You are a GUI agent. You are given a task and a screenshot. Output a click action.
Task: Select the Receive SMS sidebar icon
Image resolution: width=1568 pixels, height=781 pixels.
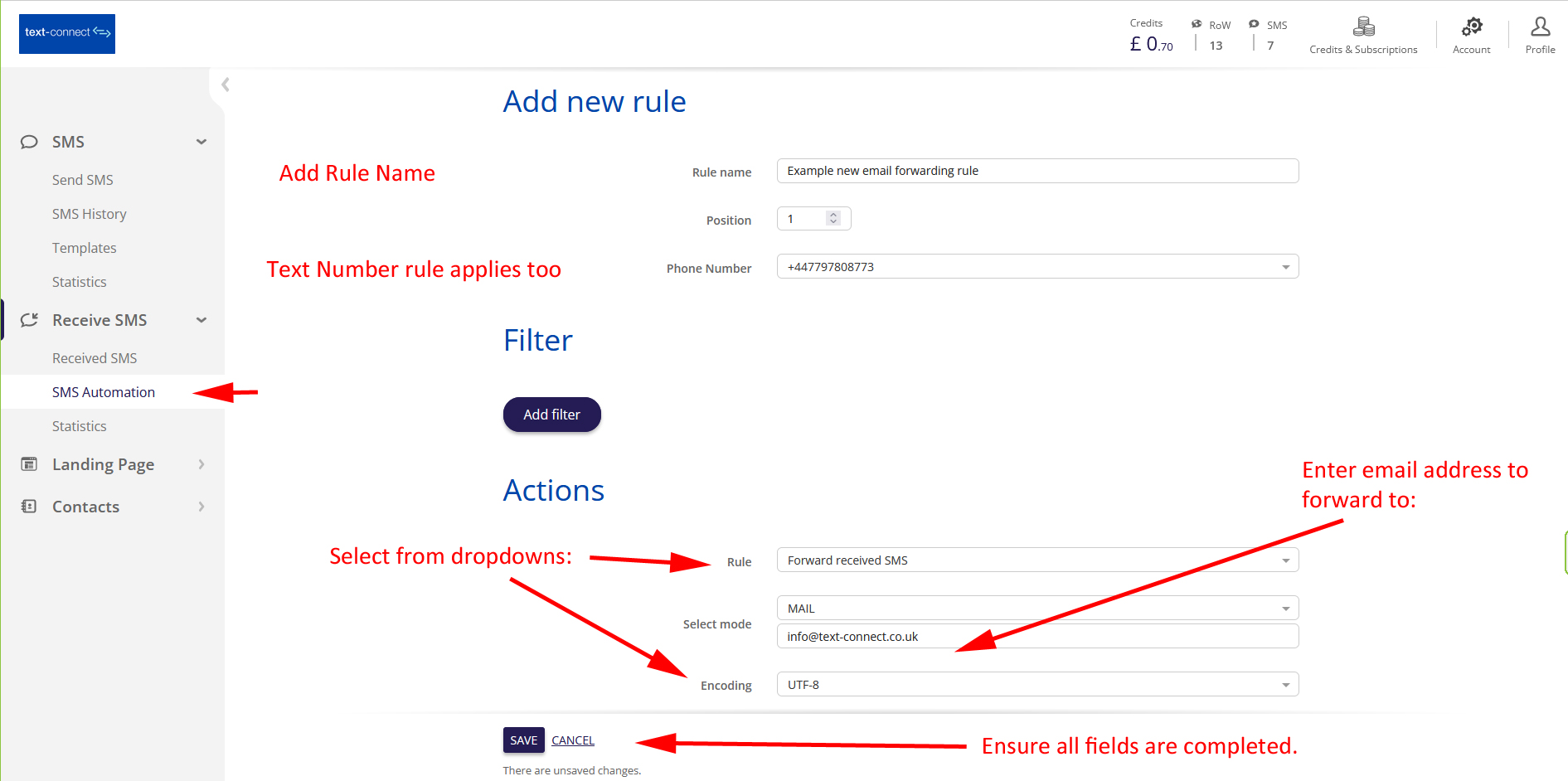[x=30, y=319]
